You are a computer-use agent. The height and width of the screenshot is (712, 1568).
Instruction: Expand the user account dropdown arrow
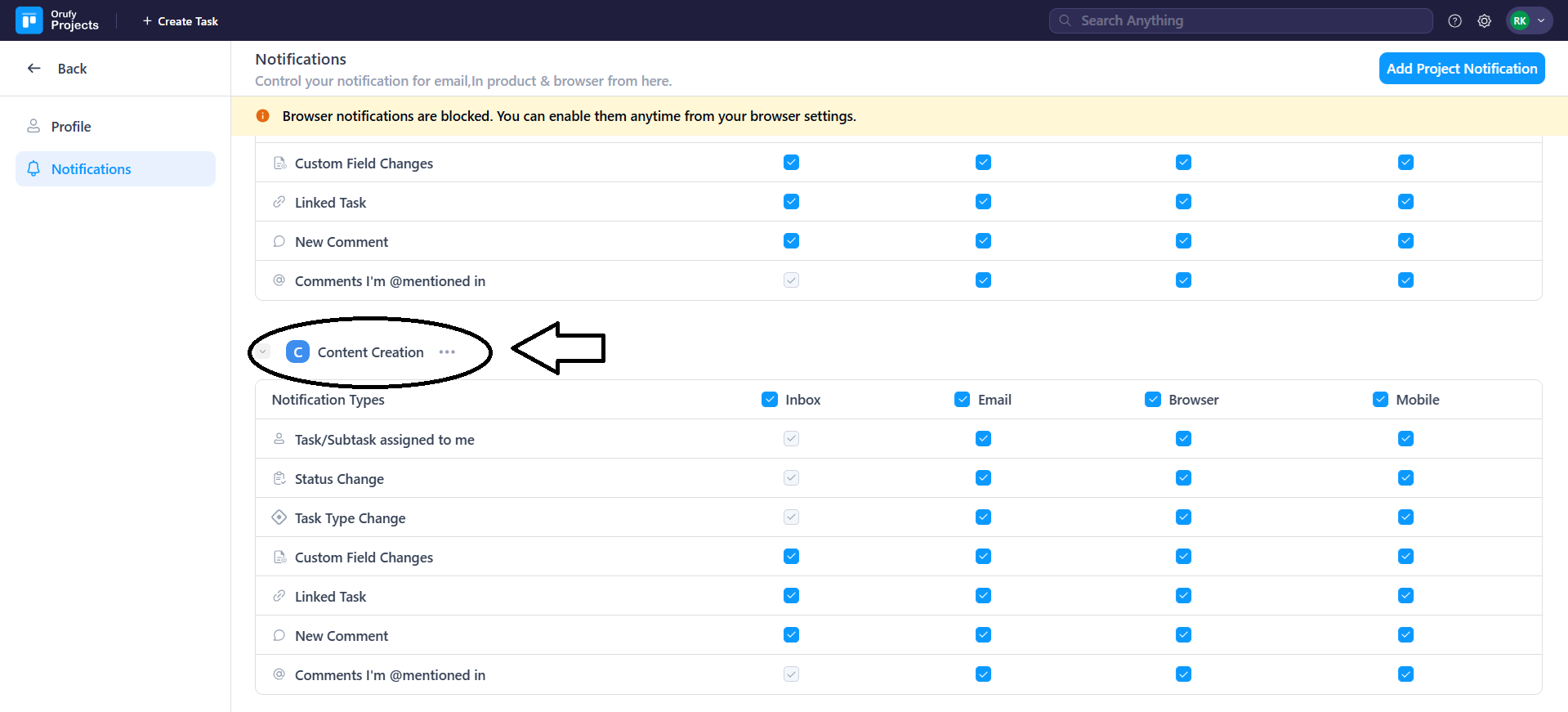pyautogui.click(x=1541, y=21)
